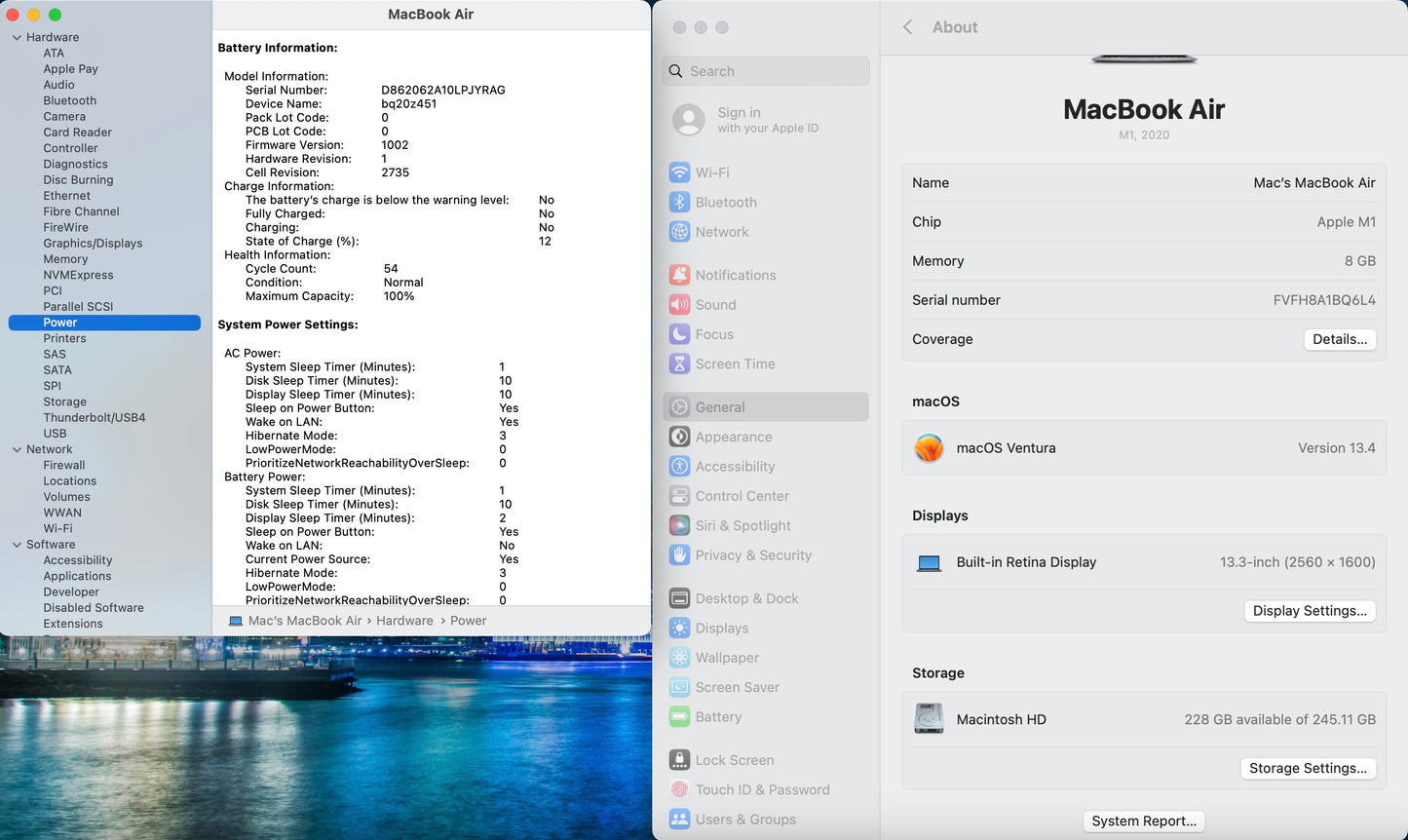Image resolution: width=1408 pixels, height=840 pixels.
Task: Click the coverage Details... button
Action: coord(1339,339)
